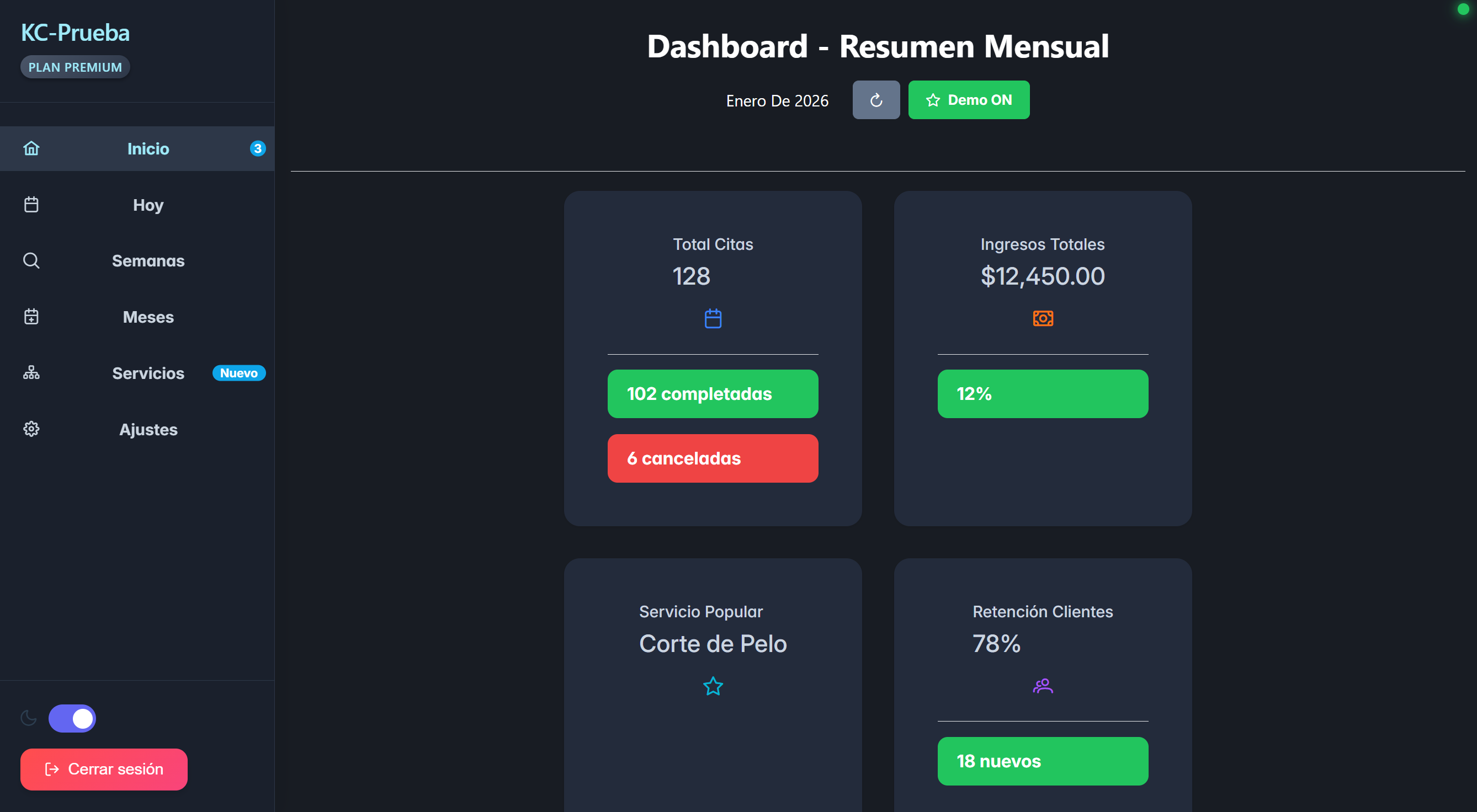This screenshot has width=1477, height=812.
Task: Click the magnifier icon beside Semanas
Action: click(31, 261)
